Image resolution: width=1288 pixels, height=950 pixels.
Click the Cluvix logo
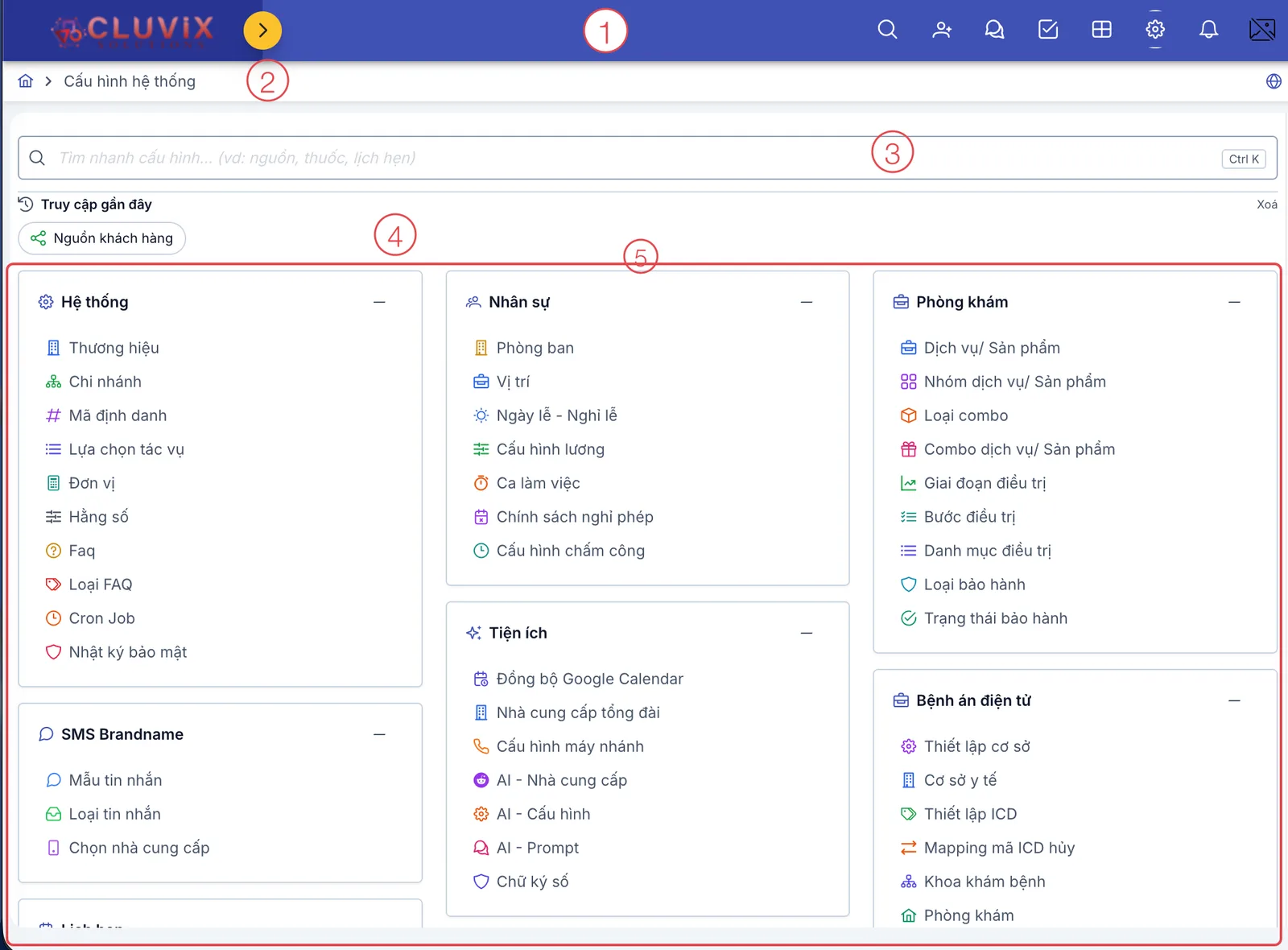134,31
